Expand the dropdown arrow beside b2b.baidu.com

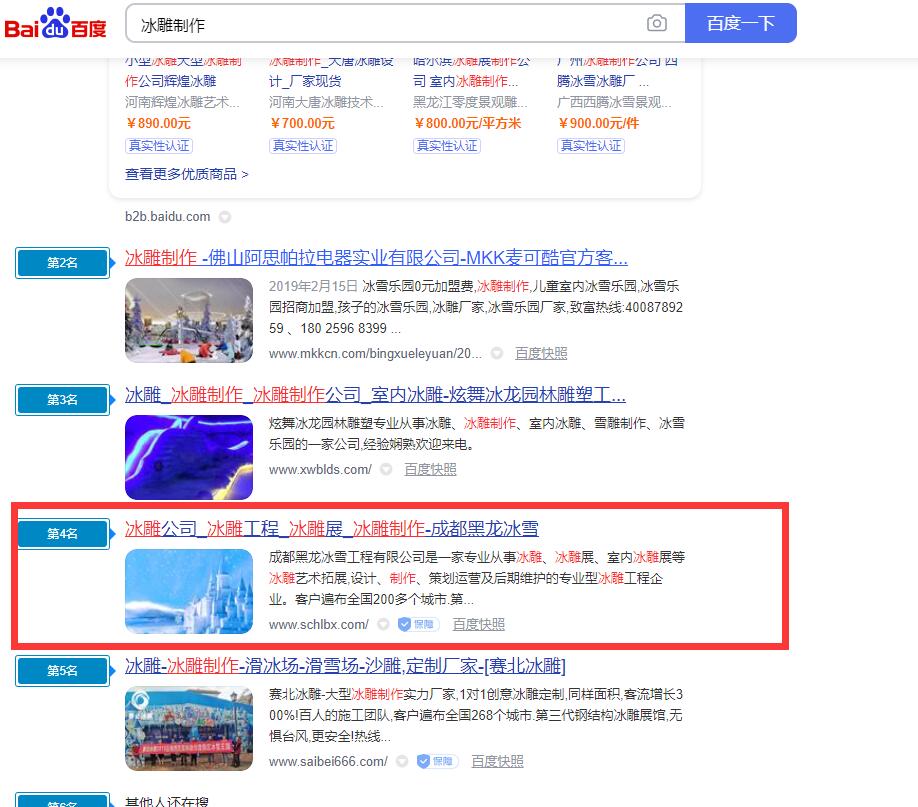point(225,217)
